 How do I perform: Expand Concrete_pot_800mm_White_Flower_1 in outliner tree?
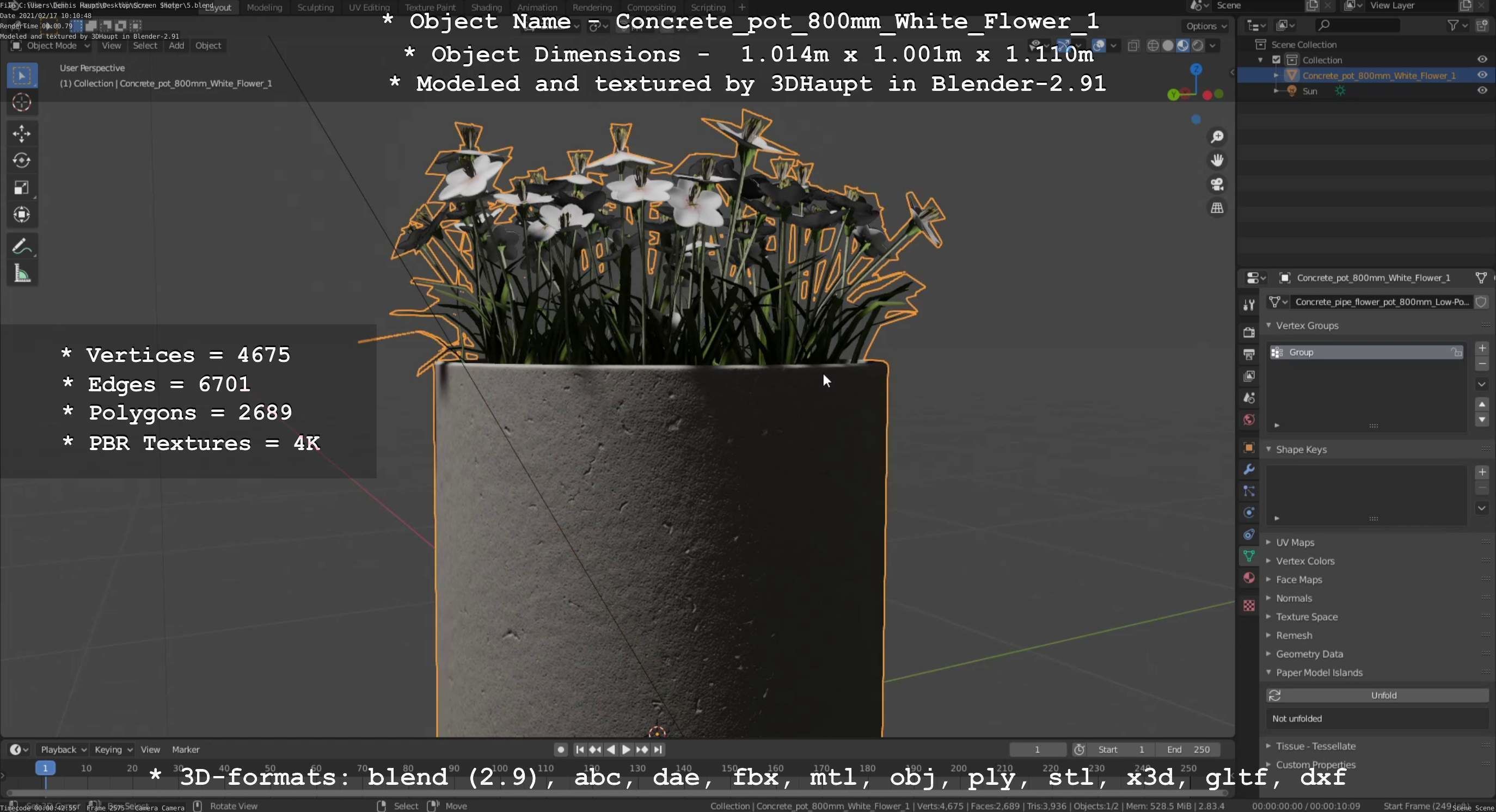pyautogui.click(x=1276, y=76)
